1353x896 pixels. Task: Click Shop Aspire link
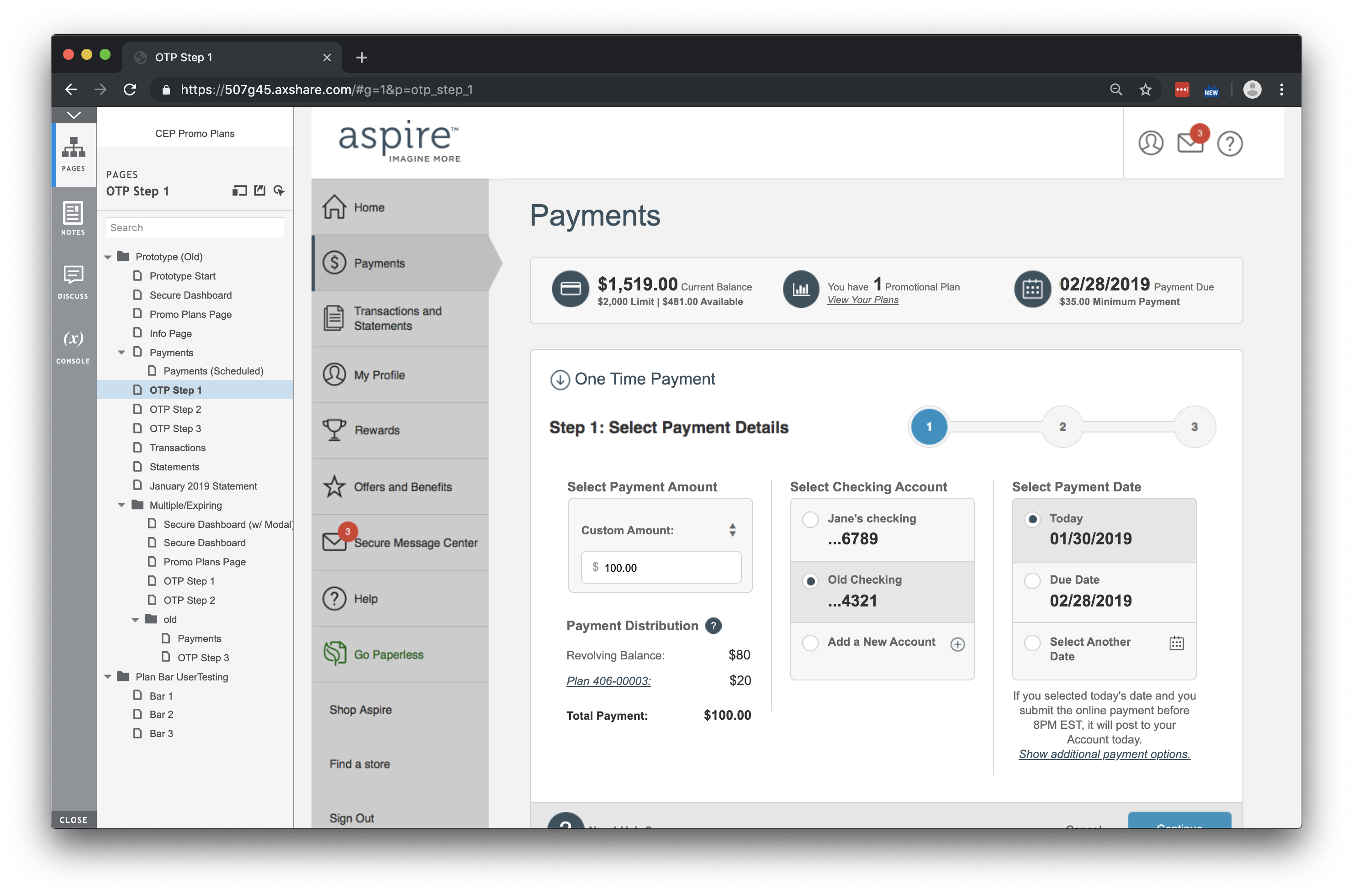tap(360, 710)
